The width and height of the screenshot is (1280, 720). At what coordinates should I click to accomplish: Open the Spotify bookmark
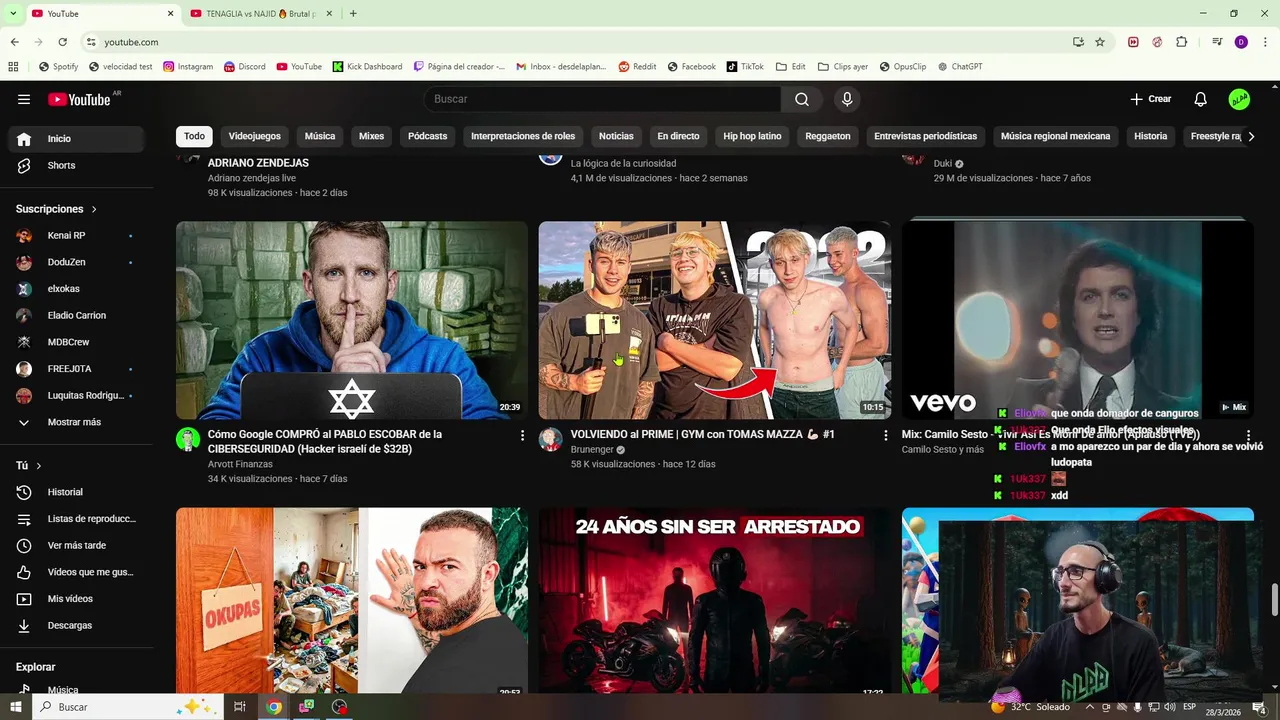pyautogui.click(x=58, y=67)
